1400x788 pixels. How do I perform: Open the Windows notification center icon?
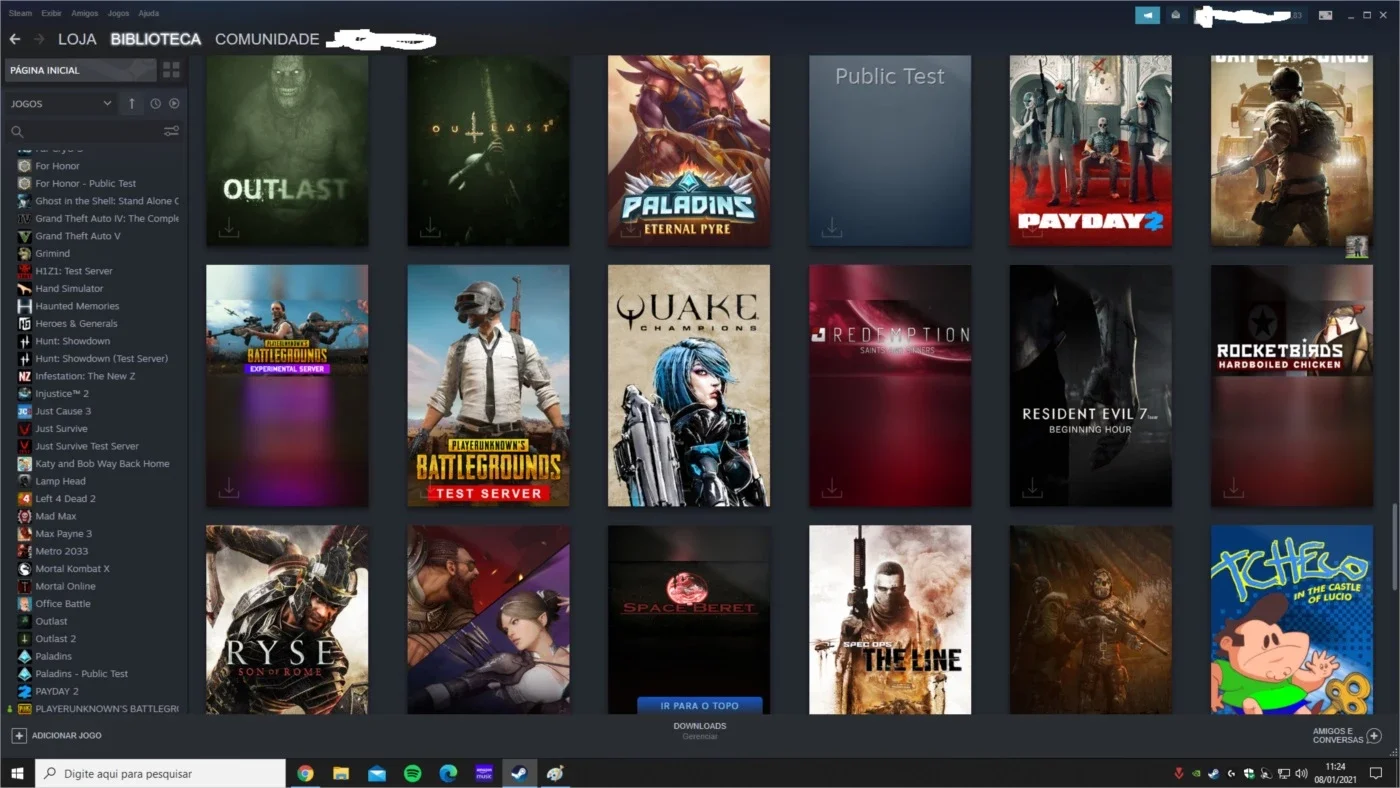point(1378,773)
